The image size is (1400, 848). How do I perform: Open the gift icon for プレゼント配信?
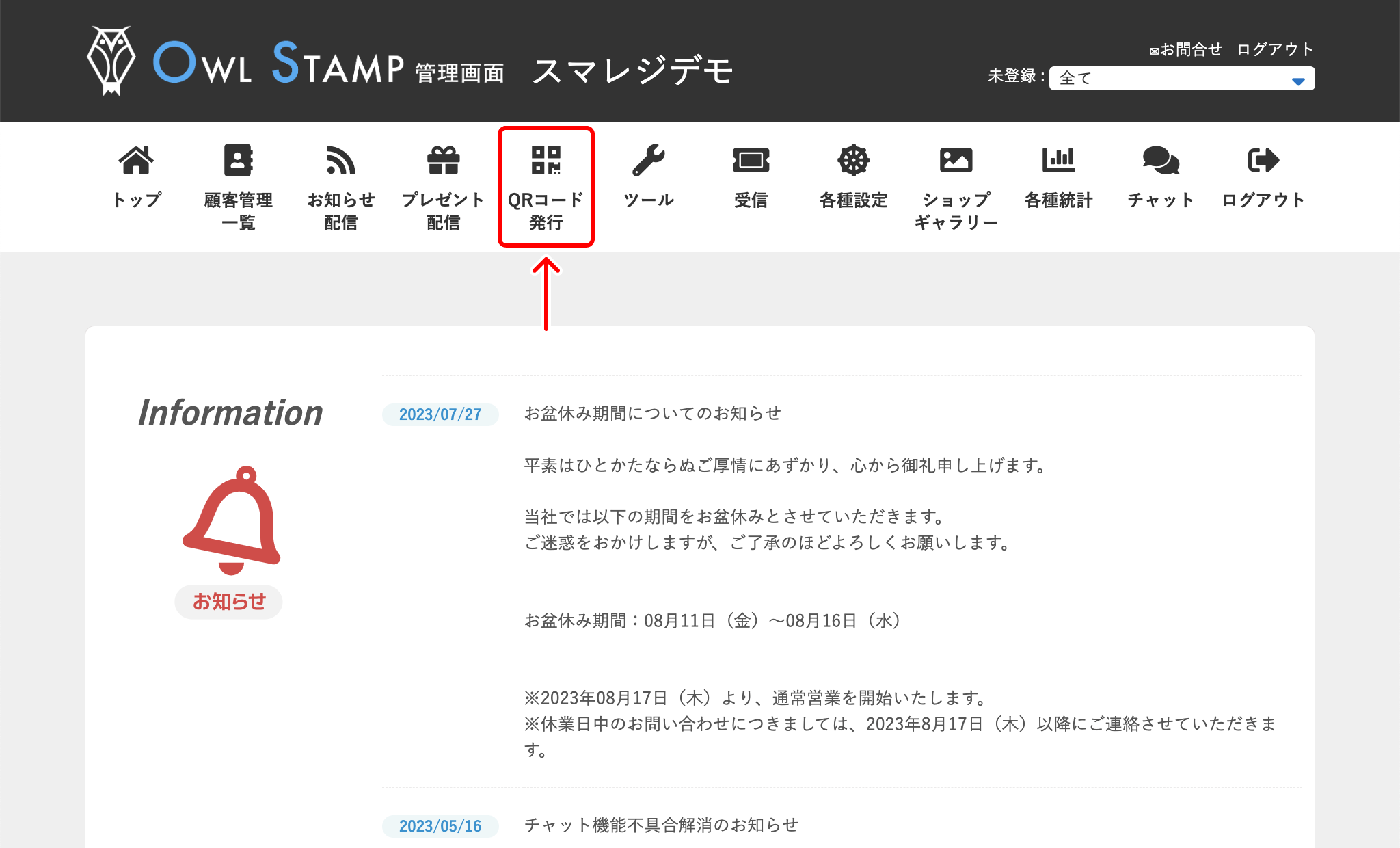pos(444,161)
